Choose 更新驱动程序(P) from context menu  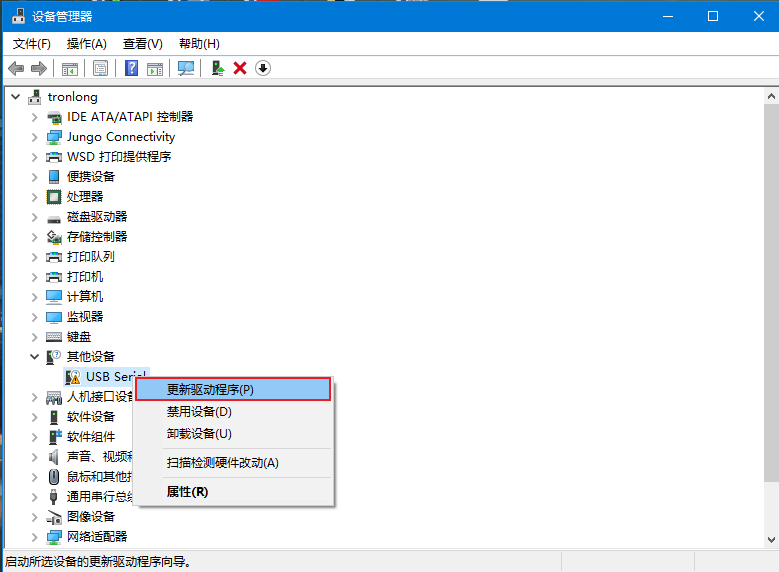tap(233, 389)
